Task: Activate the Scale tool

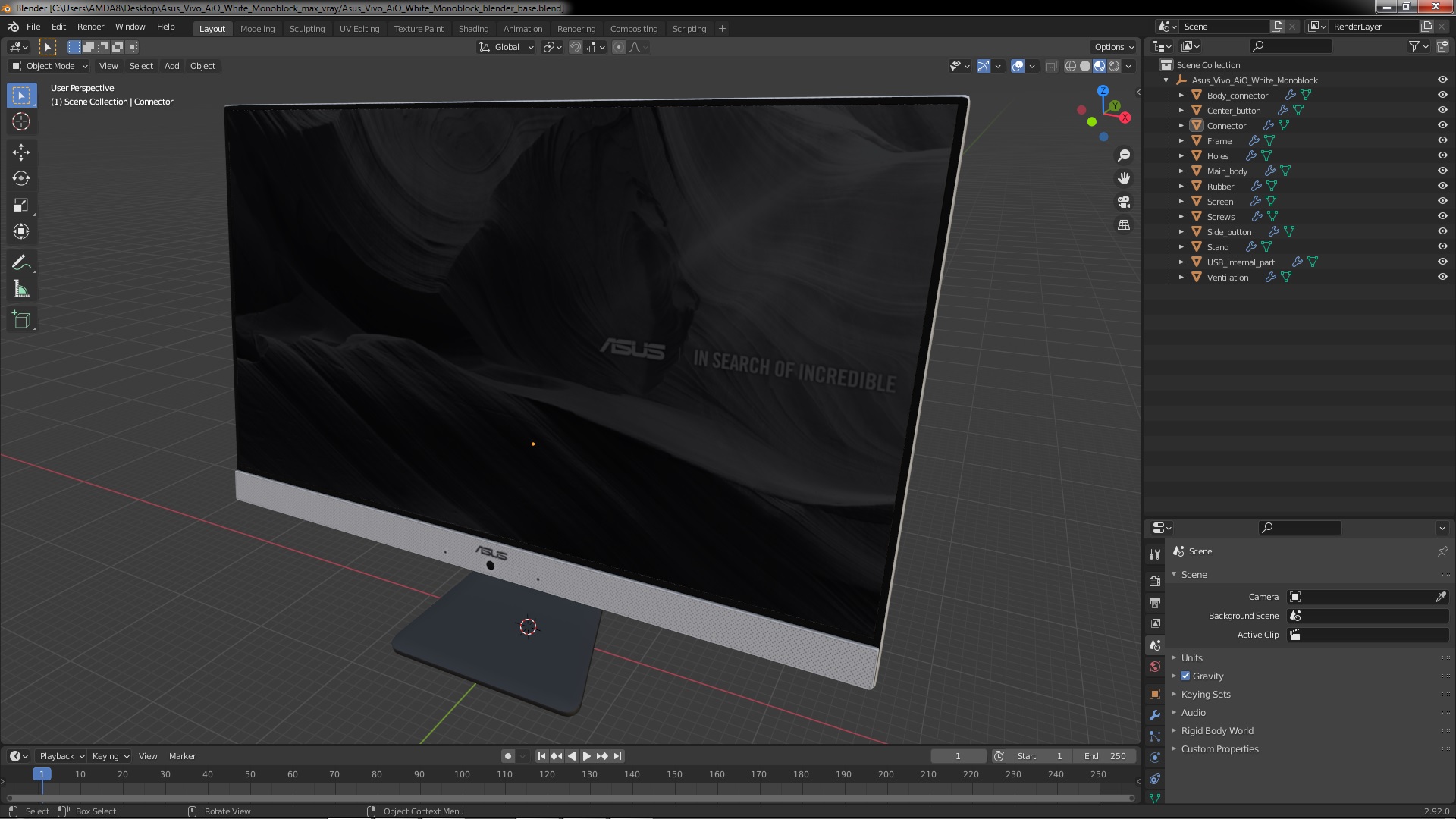Action: click(x=21, y=206)
